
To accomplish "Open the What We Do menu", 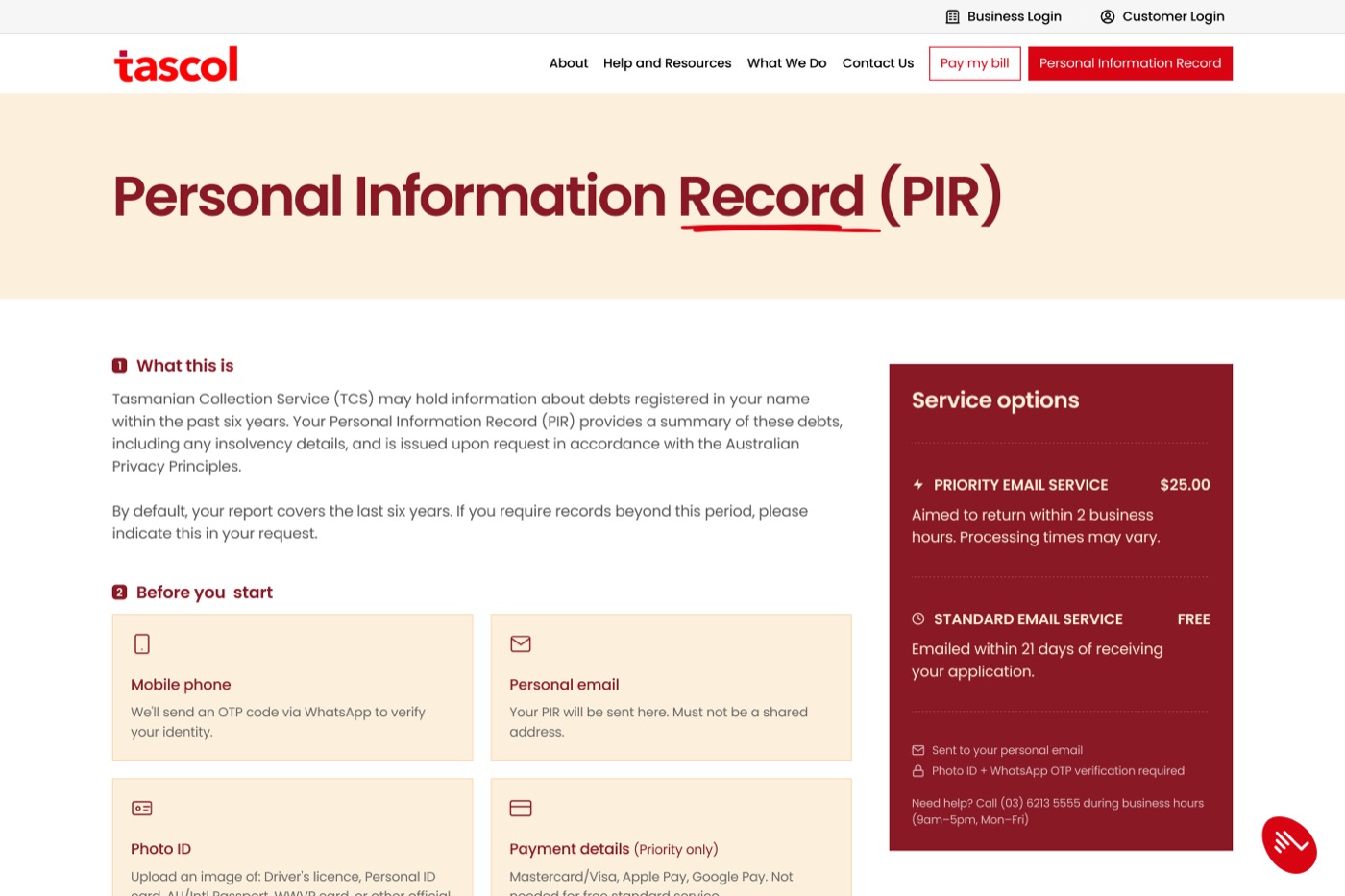I will coord(786,63).
